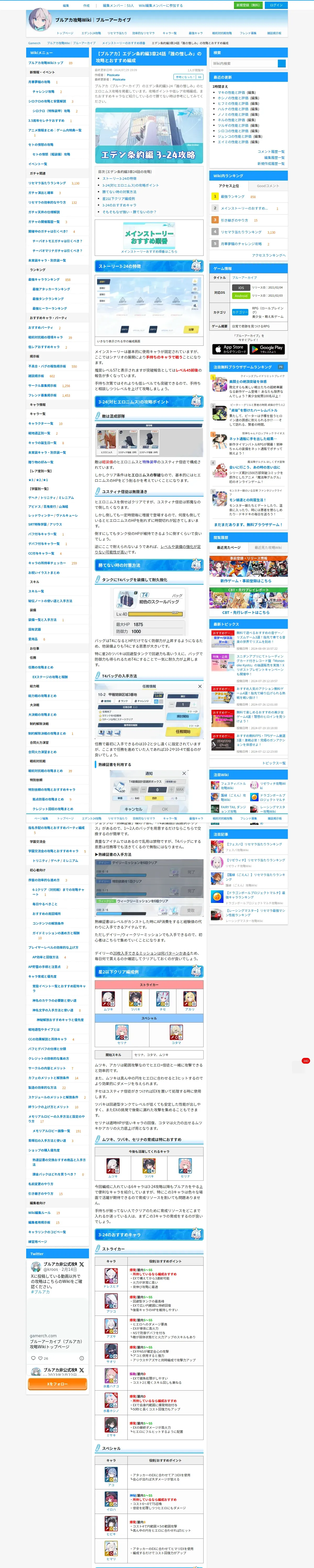
Task: Click the Wiki内検索 search input field
Action: [244, 63]
